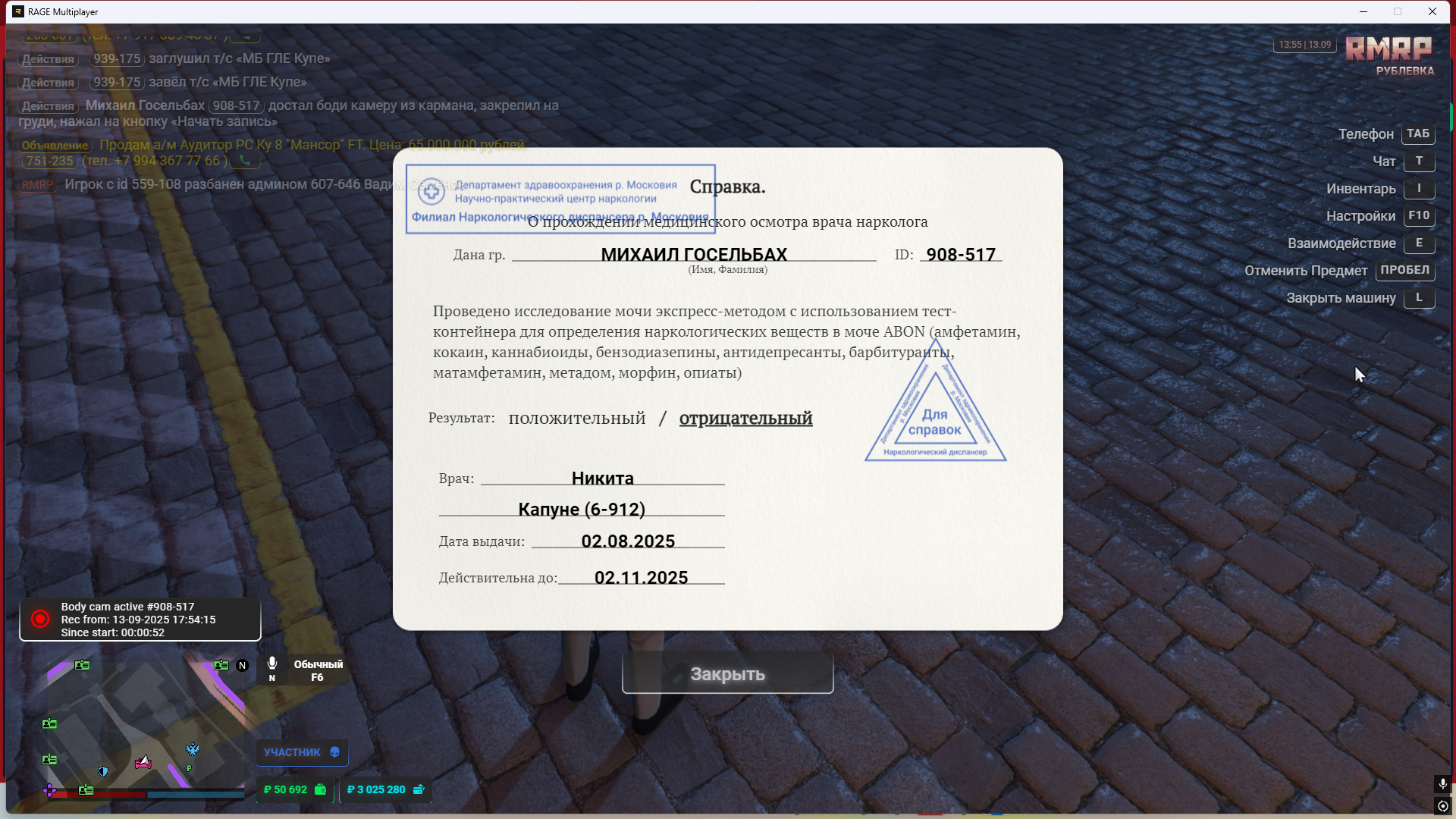Click the red health bar under the minimap
Screen dimensions: 1456x819
point(98,795)
